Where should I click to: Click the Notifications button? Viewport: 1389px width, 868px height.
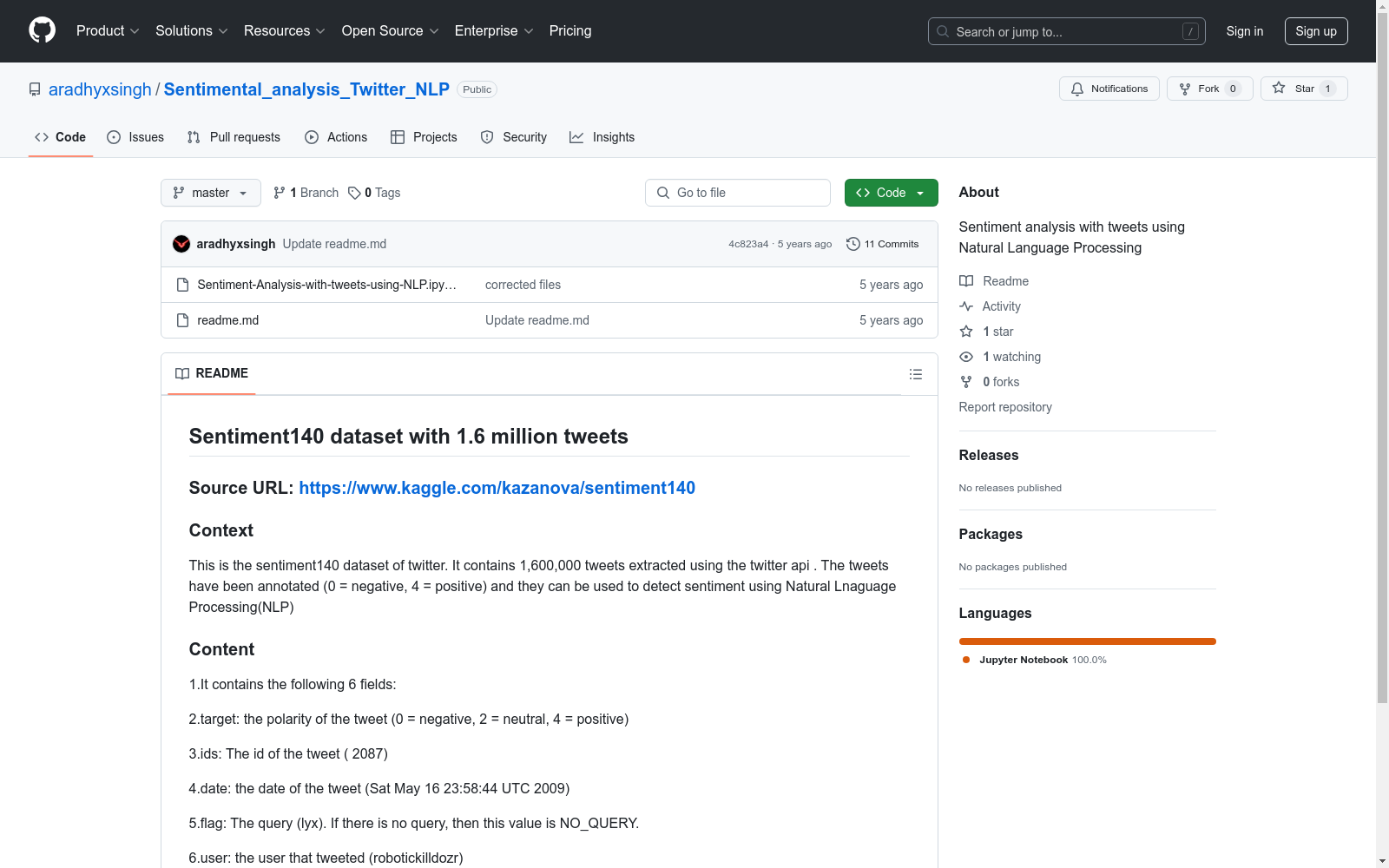[x=1109, y=89]
